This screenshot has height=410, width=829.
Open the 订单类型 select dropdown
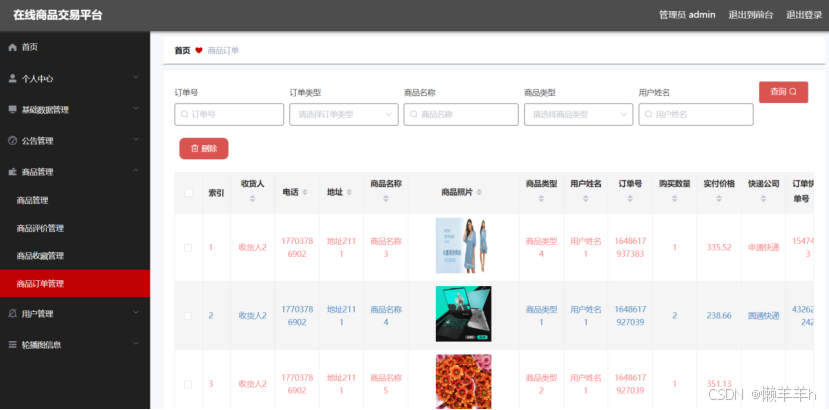(344, 114)
